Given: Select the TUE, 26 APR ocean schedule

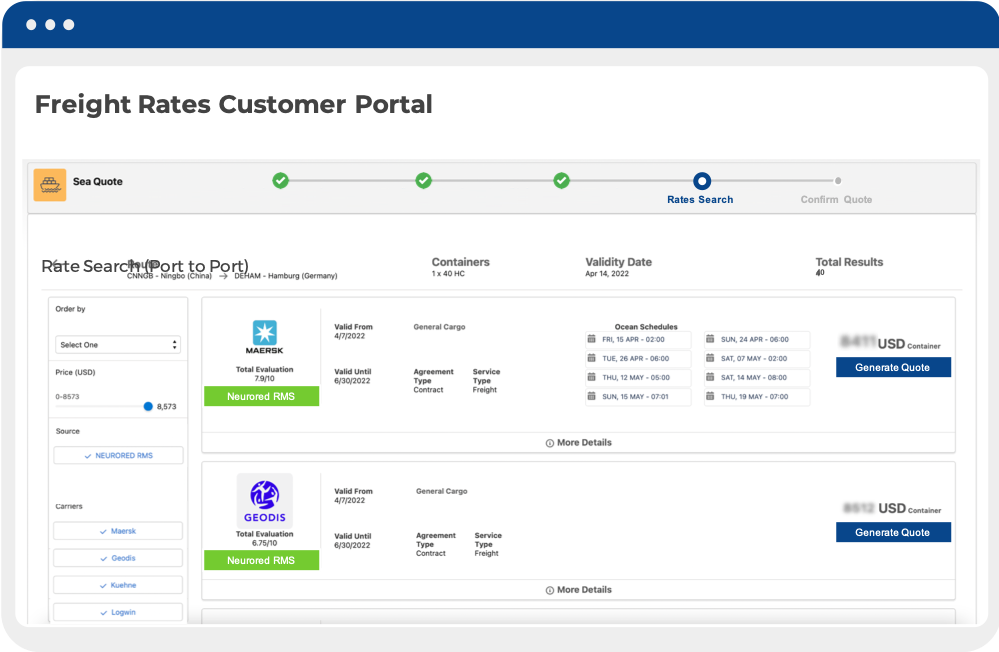Looking at the screenshot, I should click(x=638, y=359).
